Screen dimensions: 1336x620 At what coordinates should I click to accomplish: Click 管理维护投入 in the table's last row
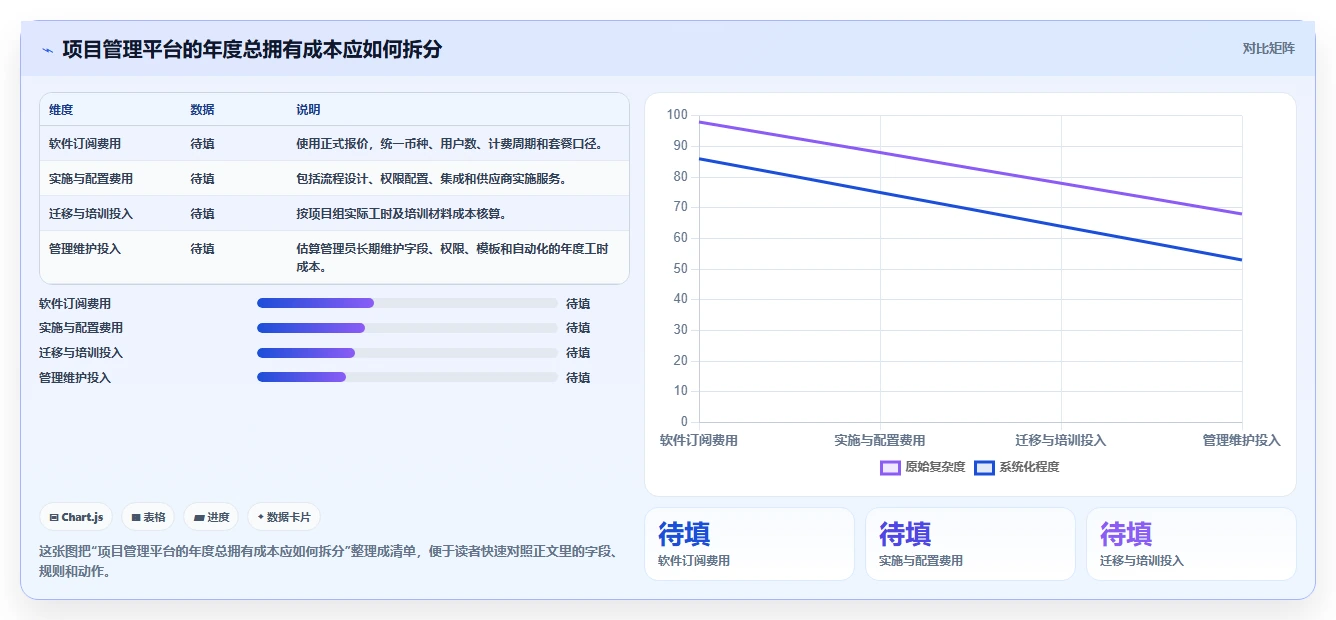click(85, 249)
